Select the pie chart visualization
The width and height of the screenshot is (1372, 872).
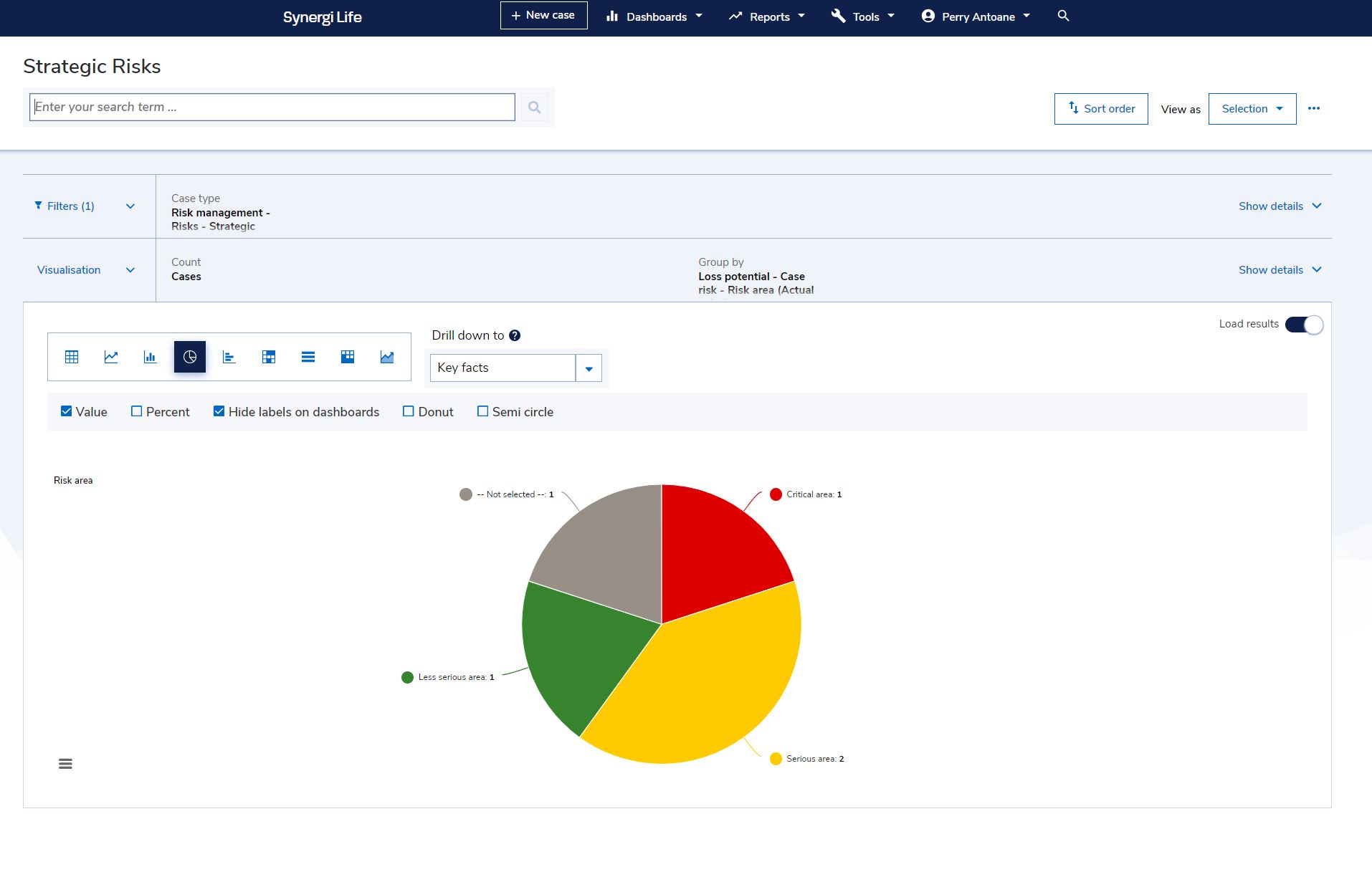[x=189, y=356]
